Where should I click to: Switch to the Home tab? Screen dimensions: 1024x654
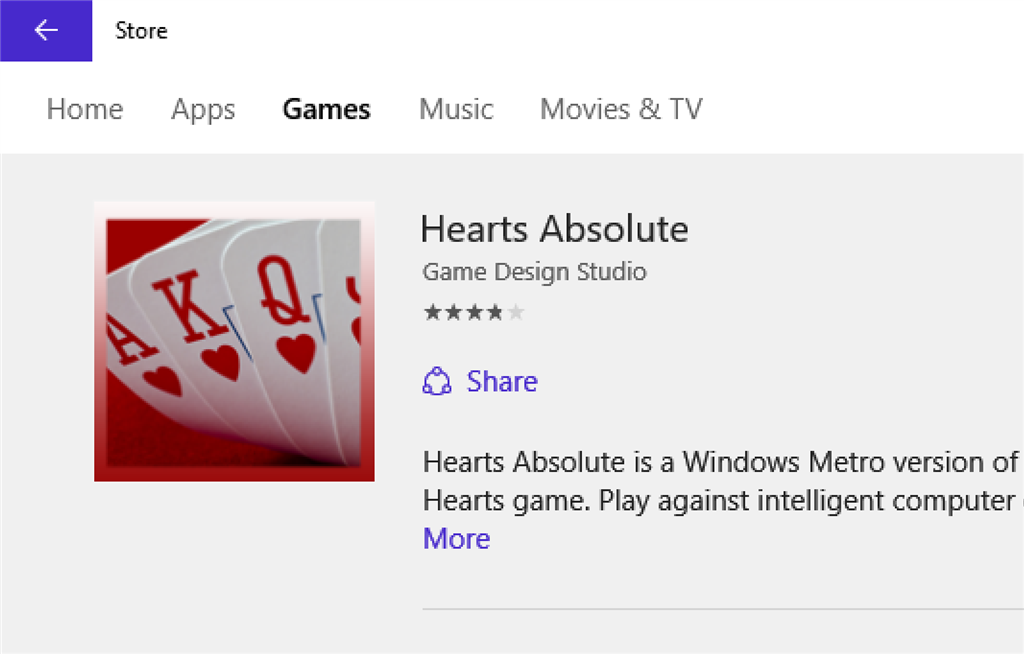pos(85,109)
